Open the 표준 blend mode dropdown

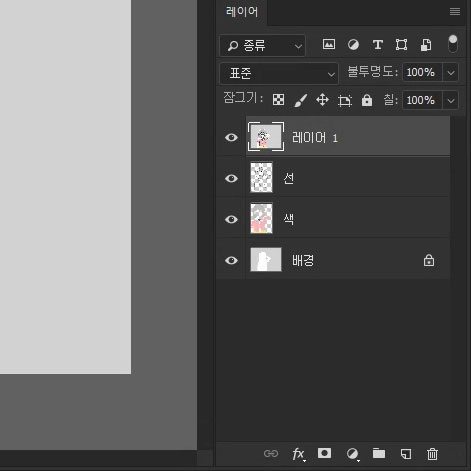click(279, 73)
